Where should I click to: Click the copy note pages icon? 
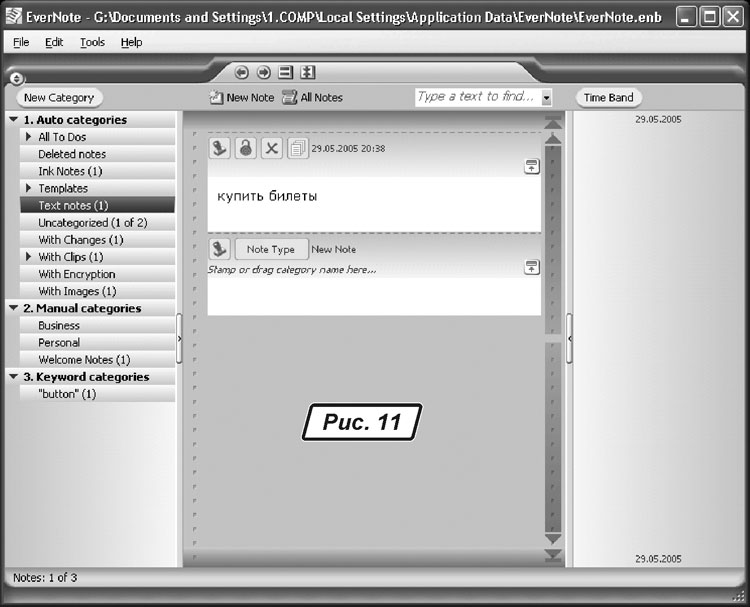297,148
